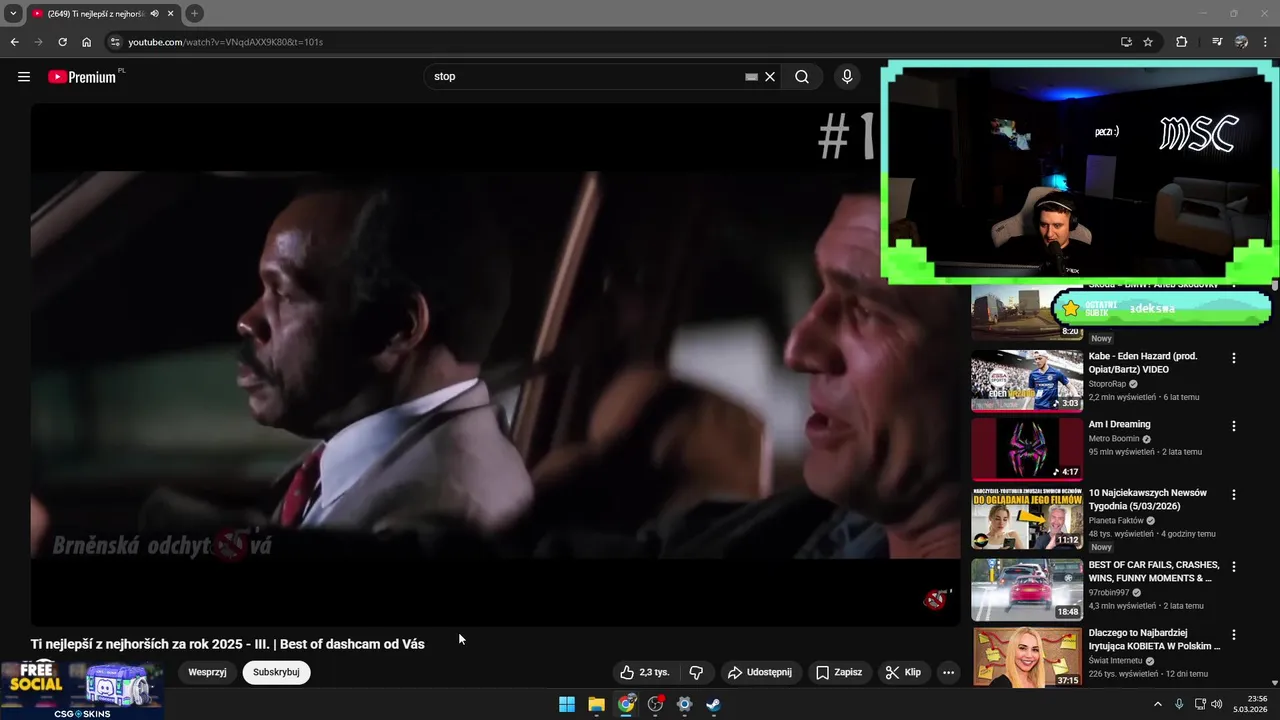Mute the tab via speaker icon

pyautogui.click(x=154, y=13)
